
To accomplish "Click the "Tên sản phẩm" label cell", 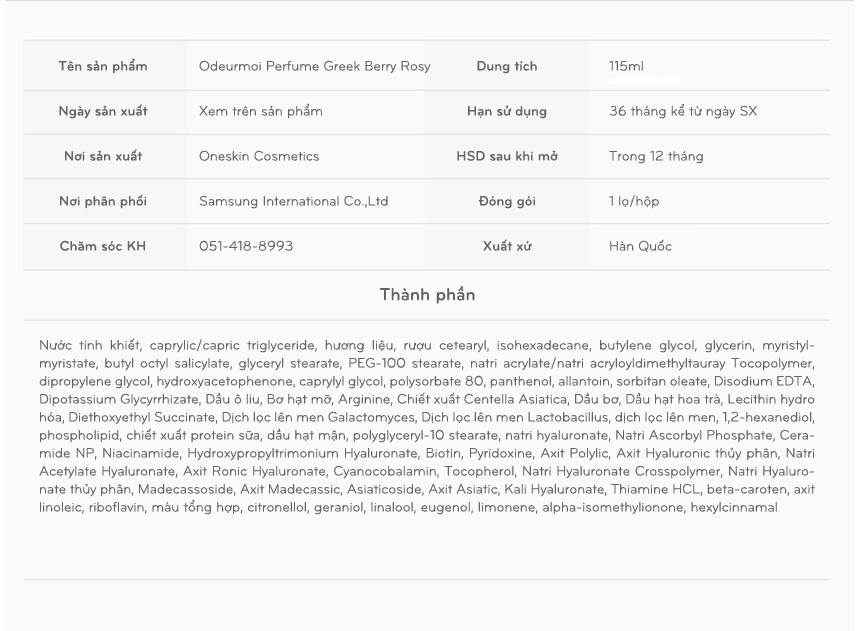I will [103, 67].
